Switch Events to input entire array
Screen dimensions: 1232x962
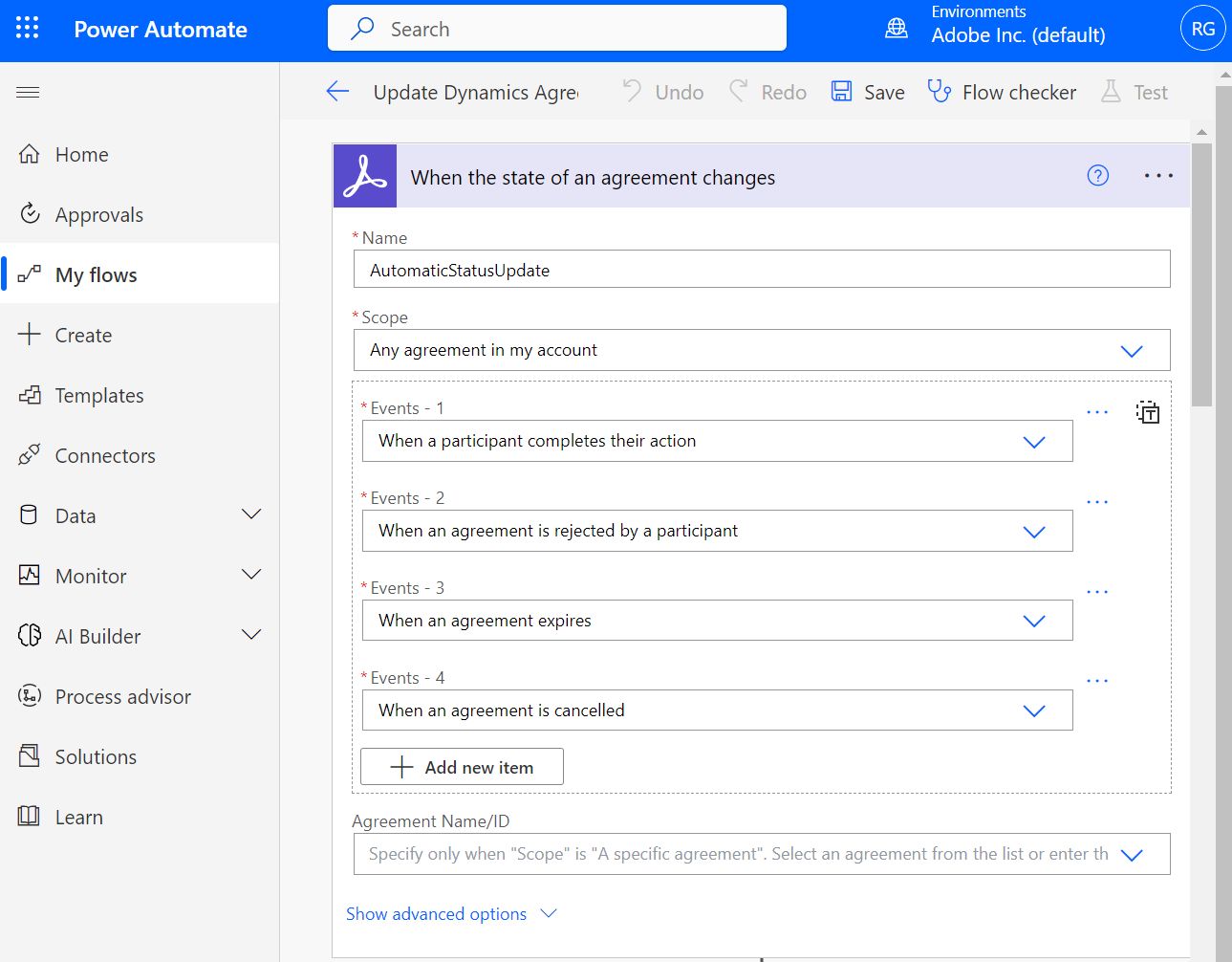1148,412
